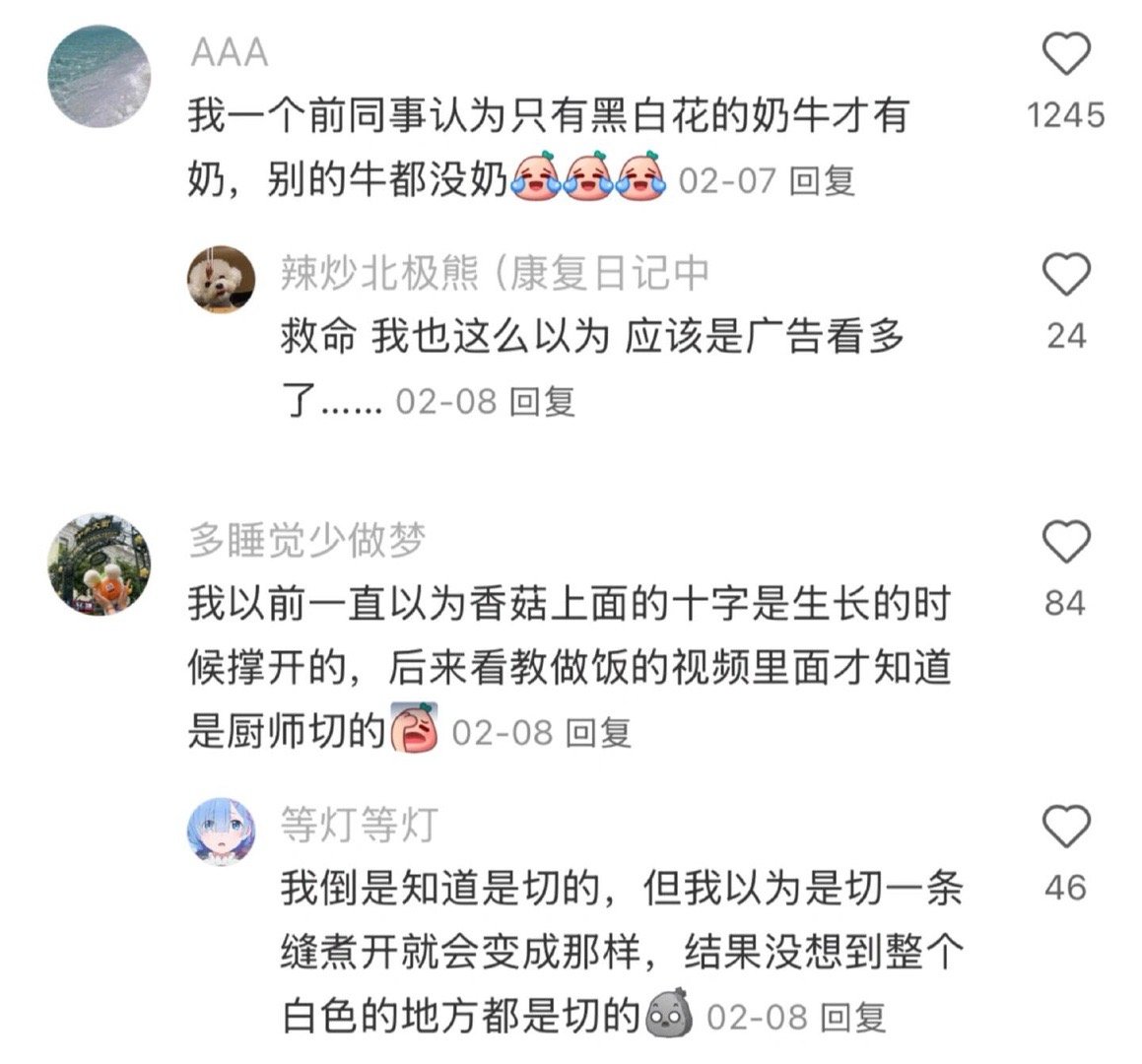Like the AAA comment with 1245 likes
The image size is (1142, 1064).
1065,54
